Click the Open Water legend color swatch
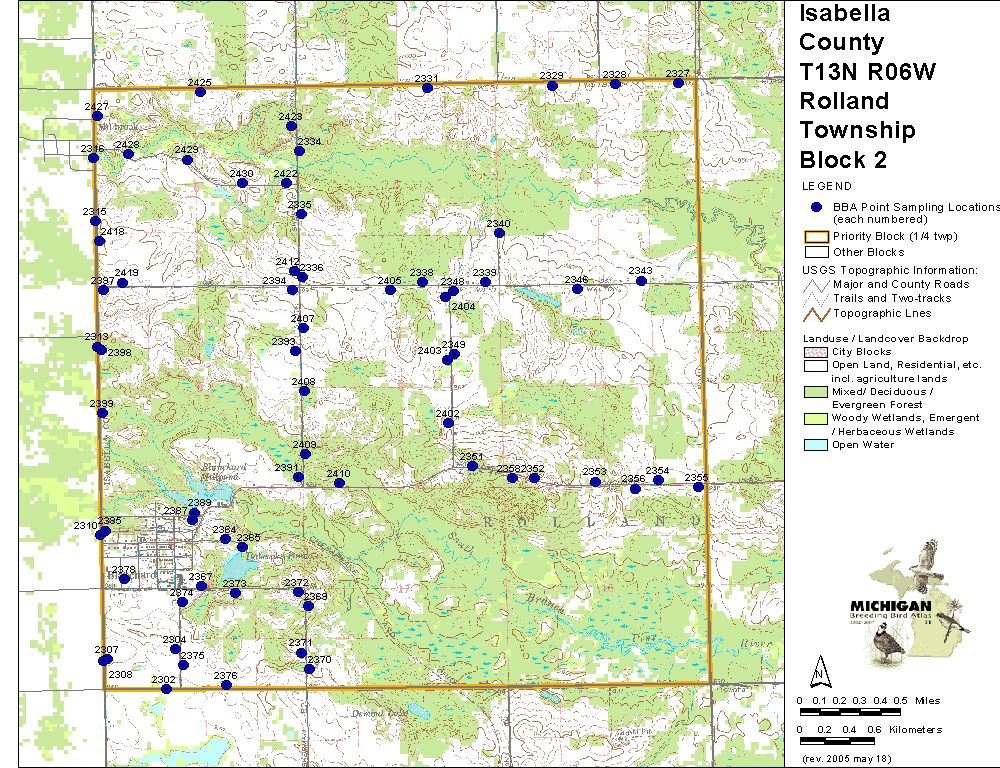Image resolution: width=1000 pixels, height=768 pixels. click(x=815, y=445)
